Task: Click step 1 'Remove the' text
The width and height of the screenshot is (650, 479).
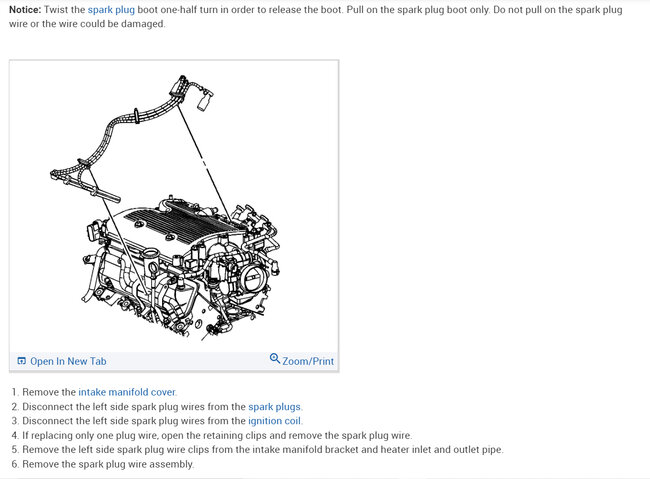Action: pos(49,392)
